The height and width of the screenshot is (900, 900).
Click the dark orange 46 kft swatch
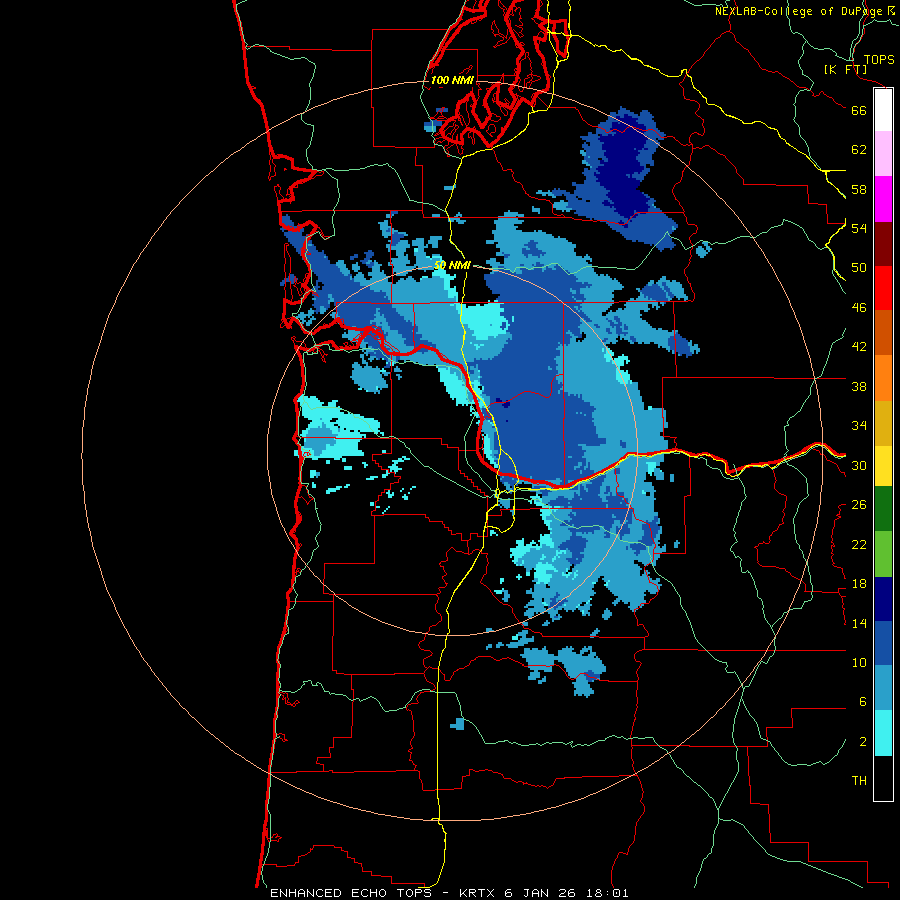883,332
